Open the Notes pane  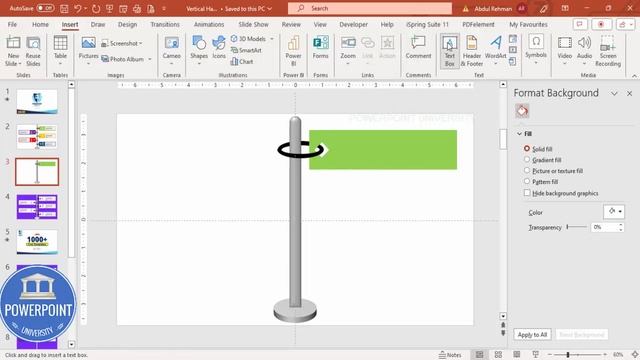[x=450, y=355]
